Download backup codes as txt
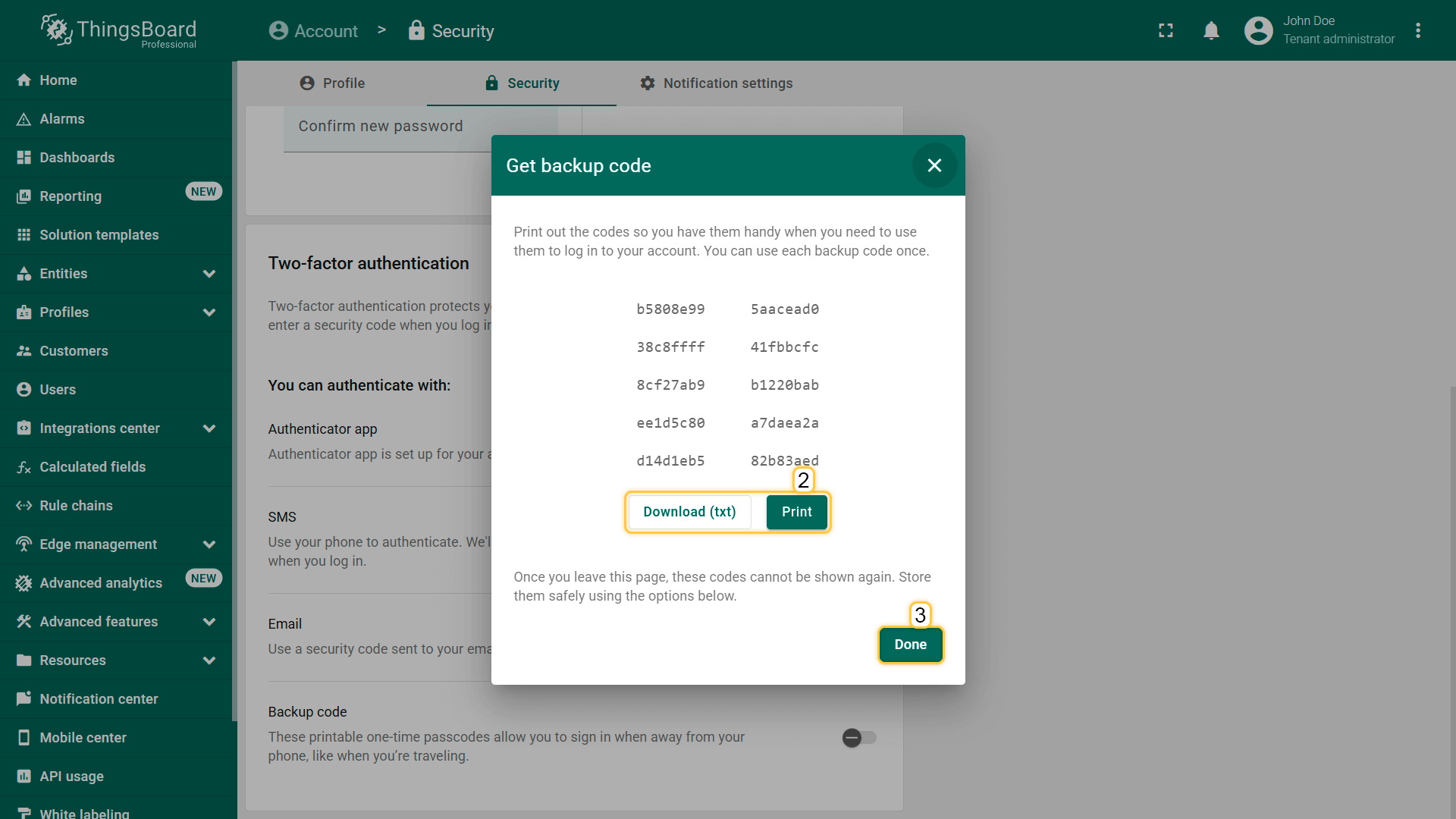Image resolution: width=1456 pixels, height=819 pixels. click(689, 512)
